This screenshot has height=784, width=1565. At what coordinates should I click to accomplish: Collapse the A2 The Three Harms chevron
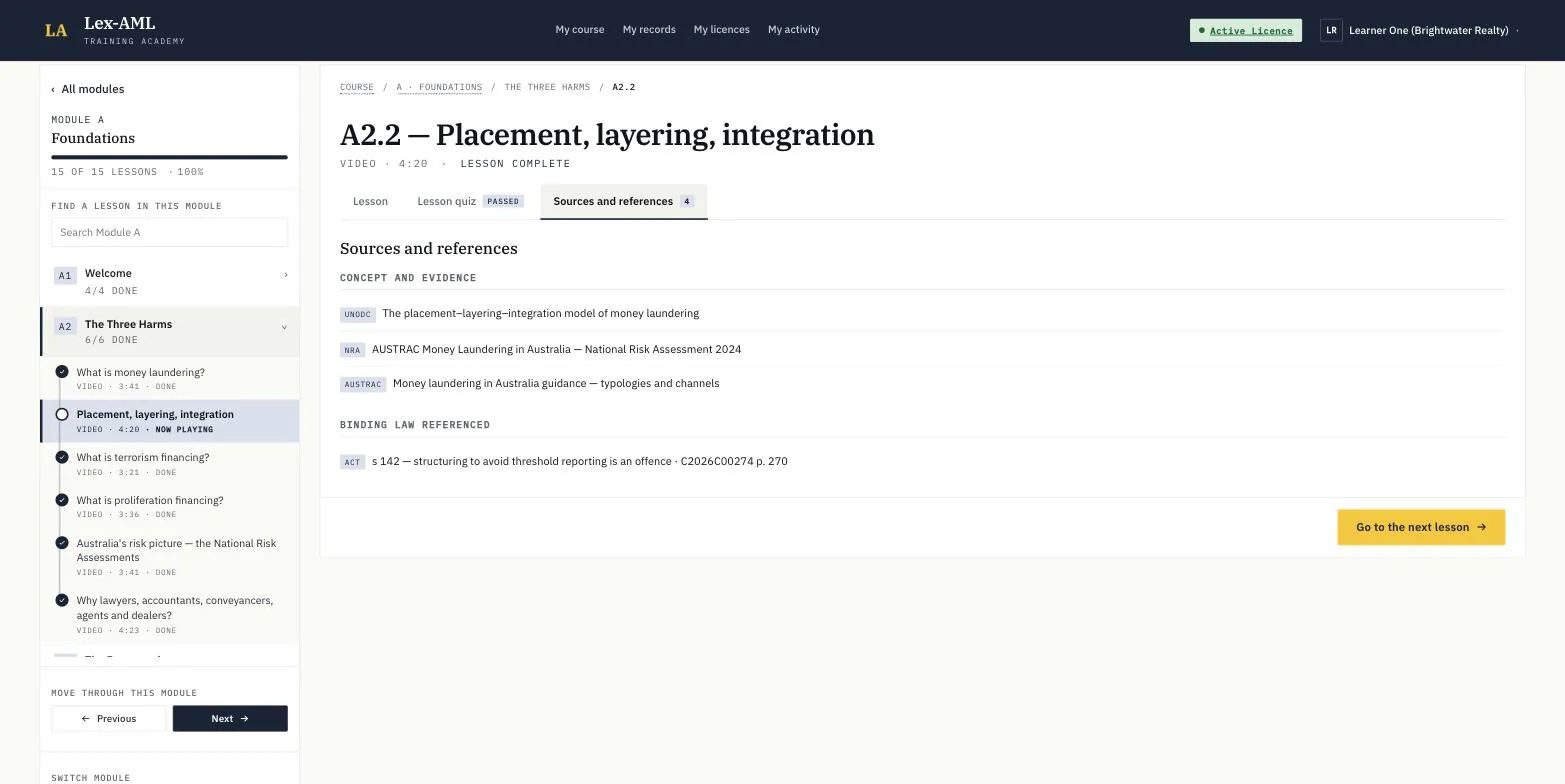(284, 327)
